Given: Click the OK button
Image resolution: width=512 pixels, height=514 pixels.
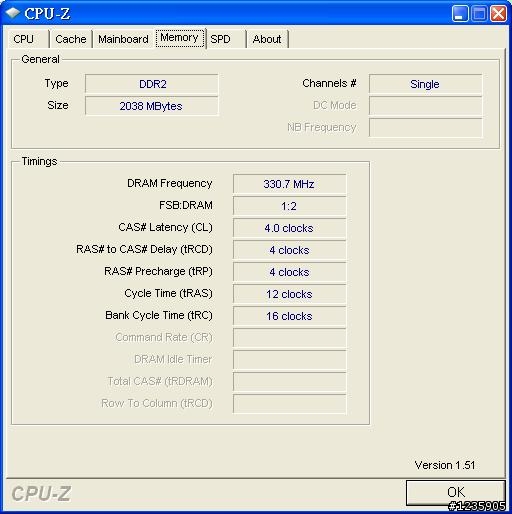Looking at the screenshot, I should pos(456,492).
